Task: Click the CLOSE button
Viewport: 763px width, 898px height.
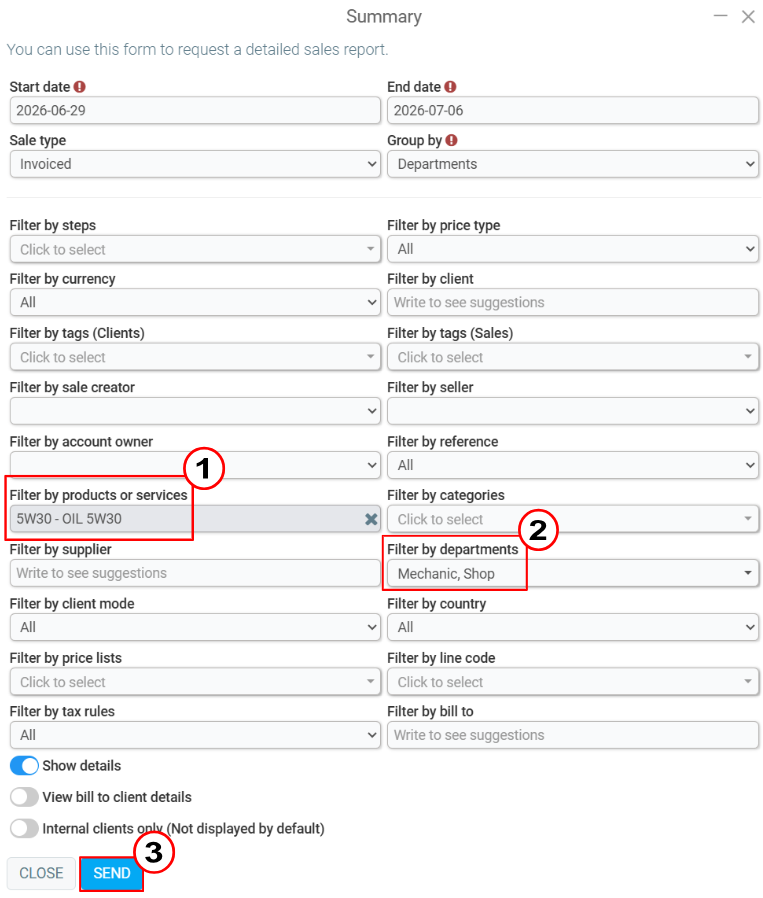Action: click(41, 873)
